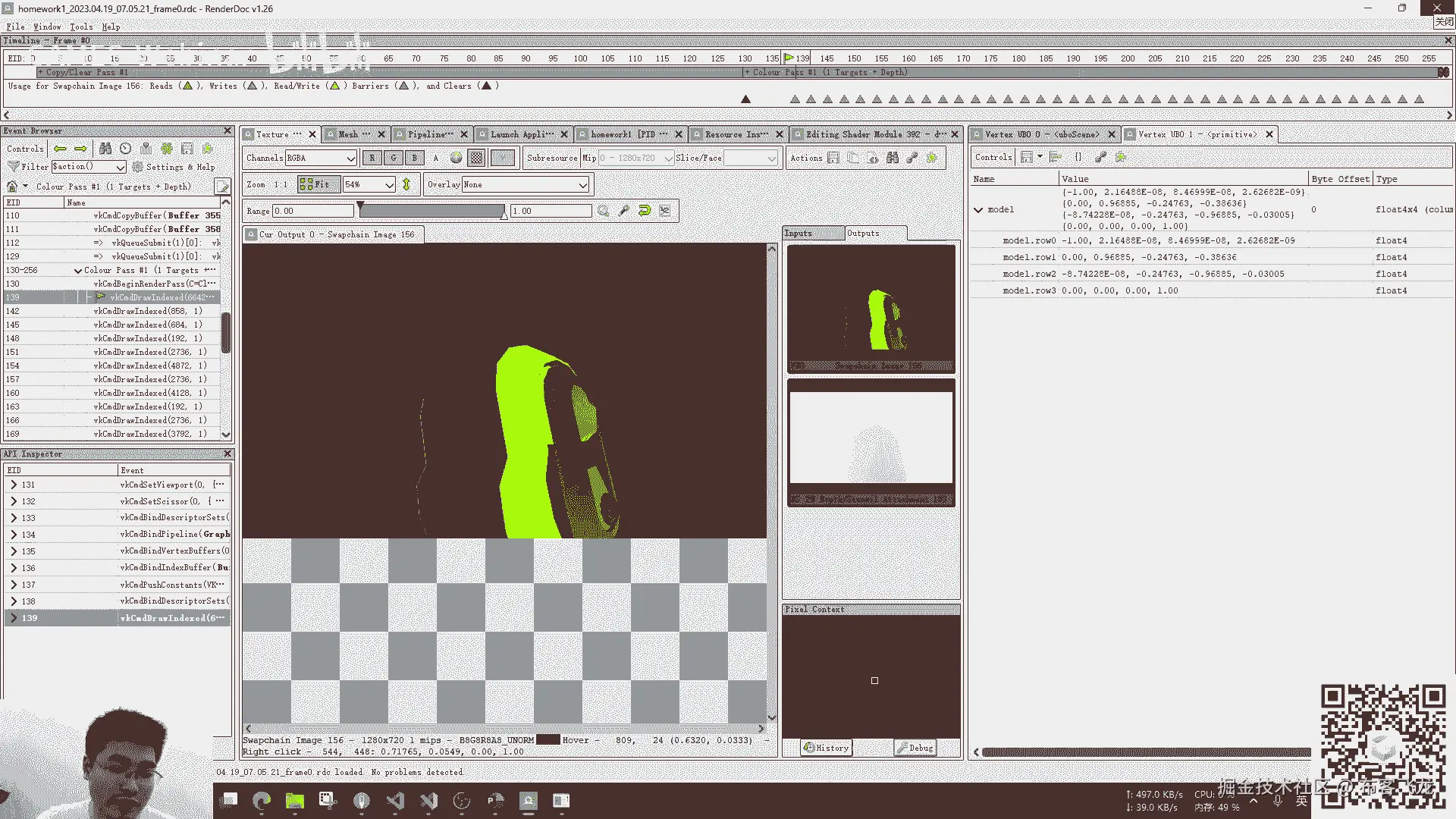
Task: Toggle the green G channel button
Action: click(x=393, y=158)
